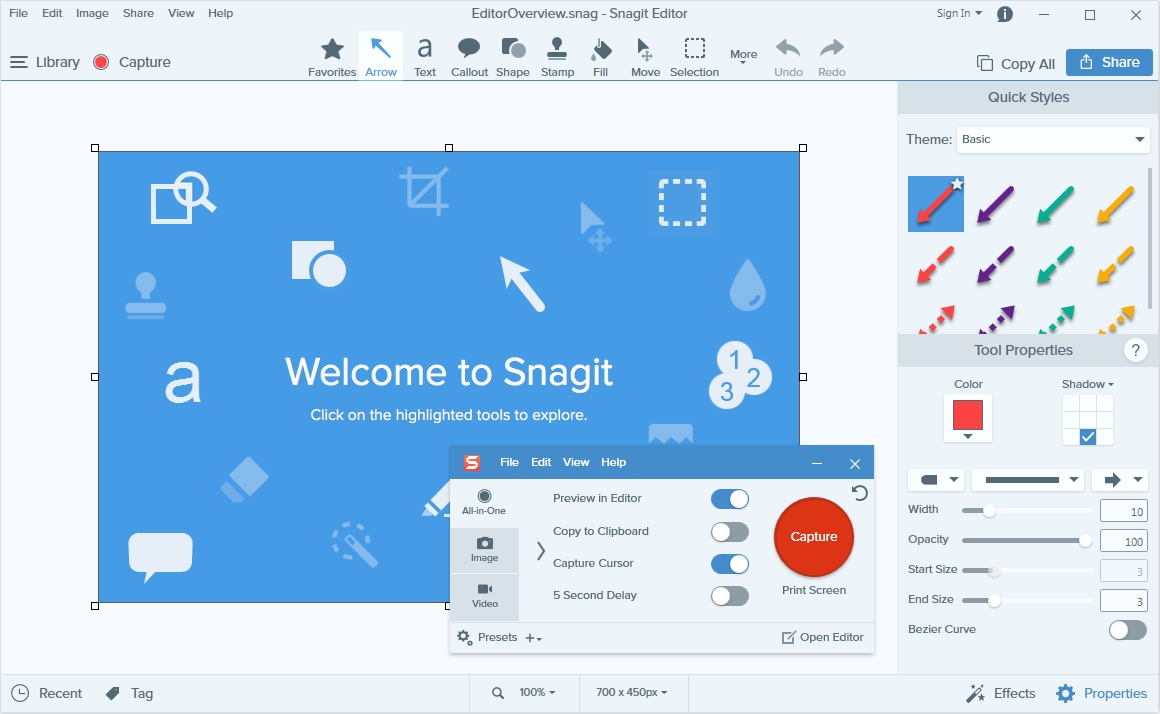Click the red Color swatch
The height and width of the screenshot is (714, 1160).
(x=967, y=415)
